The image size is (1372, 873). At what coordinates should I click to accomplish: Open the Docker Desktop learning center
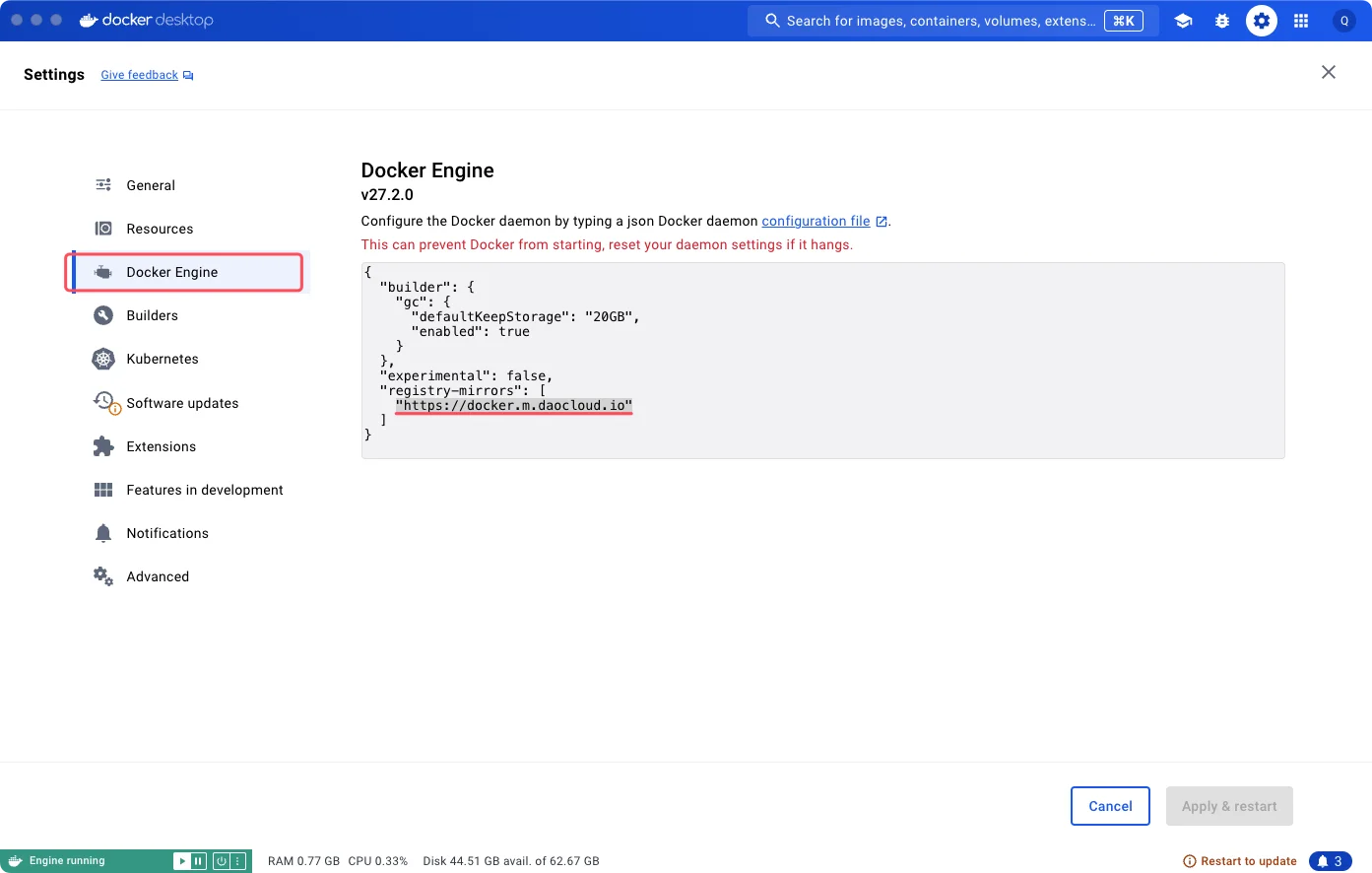click(x=1183, y=20)
